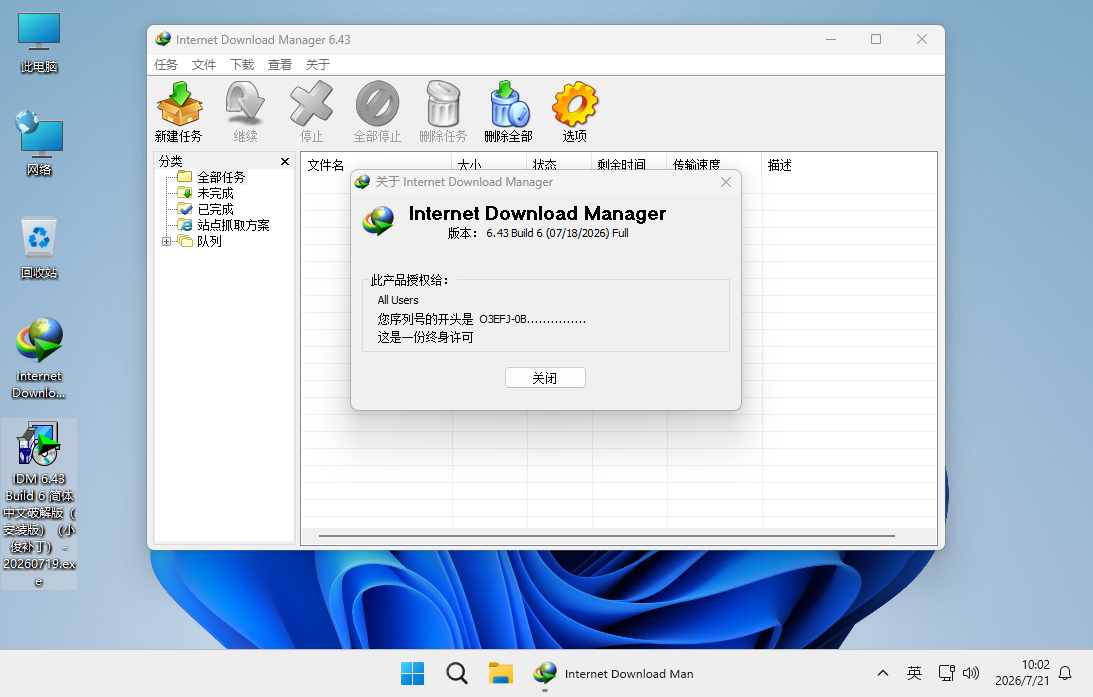Click the network tray icon

[x=947, y=673]
